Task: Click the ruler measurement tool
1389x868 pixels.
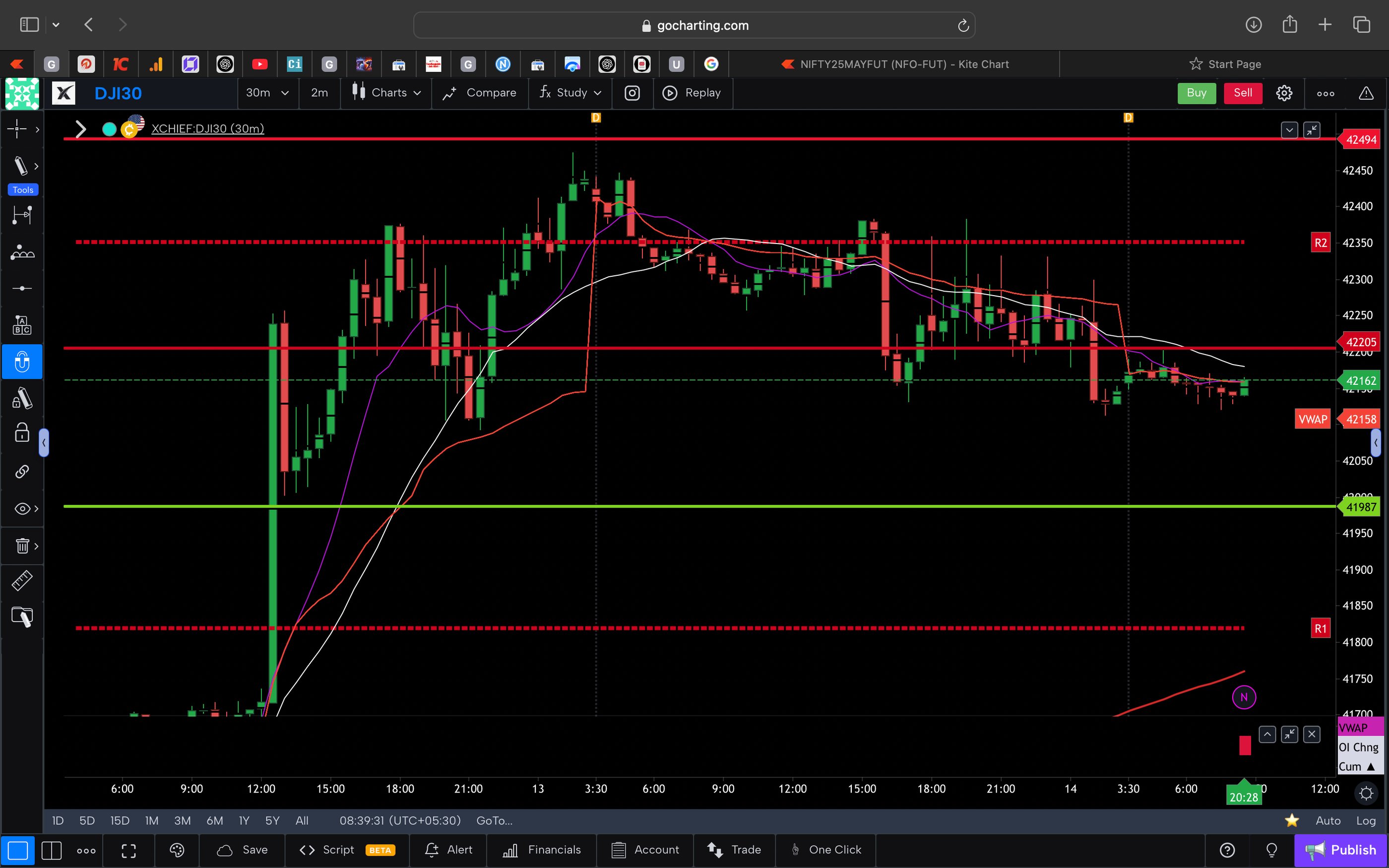Action: tap(22, 580)
